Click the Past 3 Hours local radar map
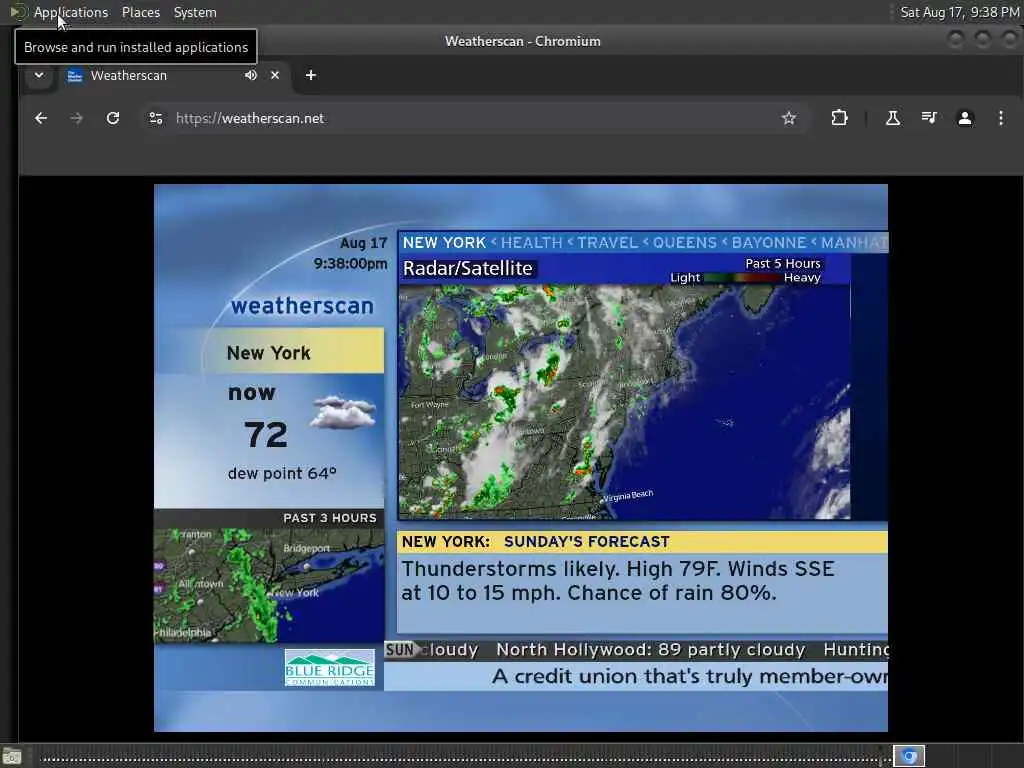The height and width of the screenshot is (768, 1024). [x=269, y=585]
